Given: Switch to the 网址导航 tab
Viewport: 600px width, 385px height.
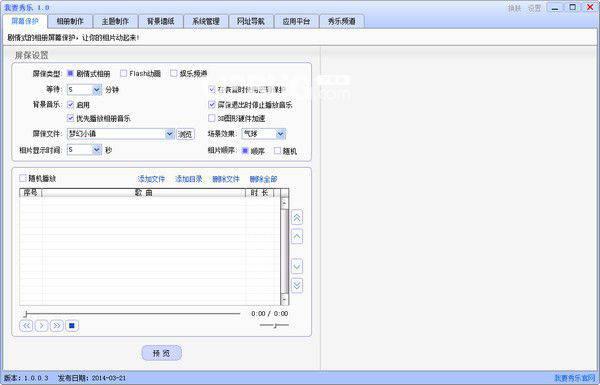Looking at the screenshot, I should tap(251, 21).
